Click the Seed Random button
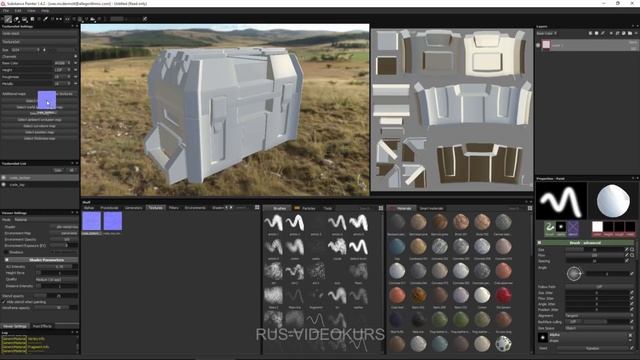Image resolution: width=640 pixels, height=360 pixels. pyautogui.click(x=593, y=348)
